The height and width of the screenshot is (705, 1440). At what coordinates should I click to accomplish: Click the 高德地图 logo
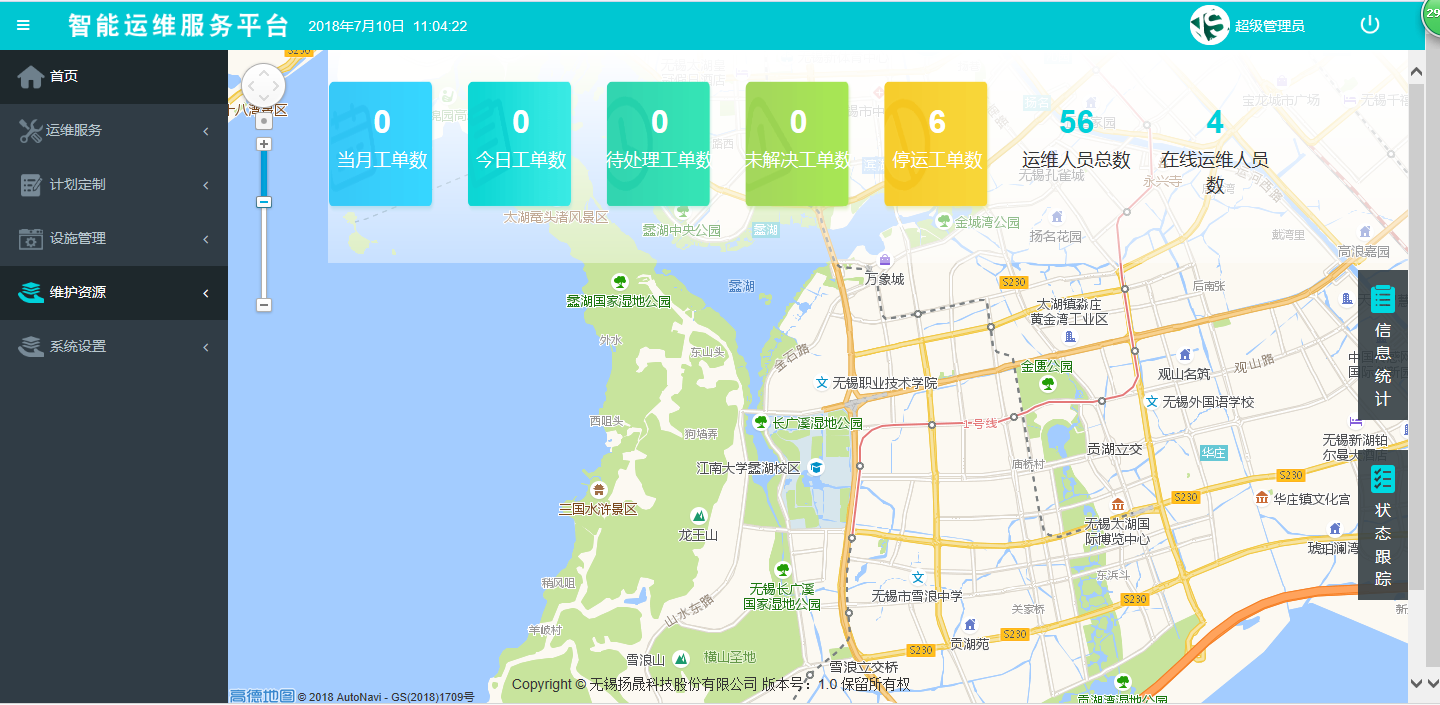[x=262, y=696]
